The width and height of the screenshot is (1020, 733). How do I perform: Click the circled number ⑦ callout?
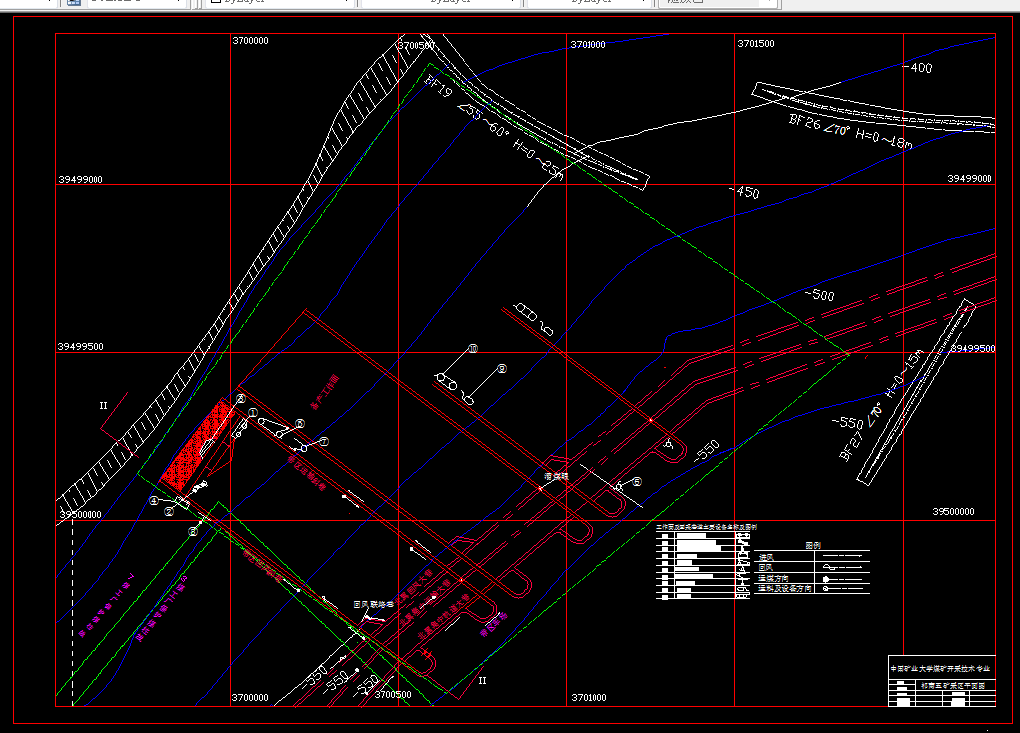[324, 442]
